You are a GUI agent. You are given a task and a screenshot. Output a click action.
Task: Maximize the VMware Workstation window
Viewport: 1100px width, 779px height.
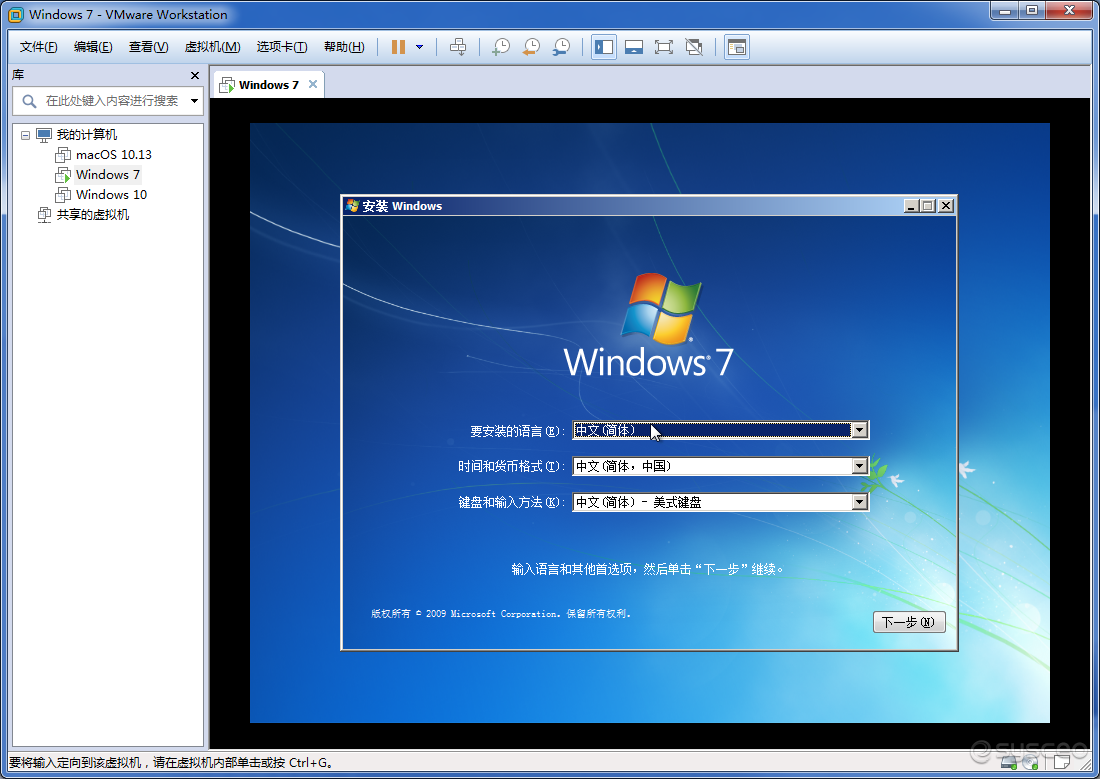pyautogui.click(x=1032, y=11)
